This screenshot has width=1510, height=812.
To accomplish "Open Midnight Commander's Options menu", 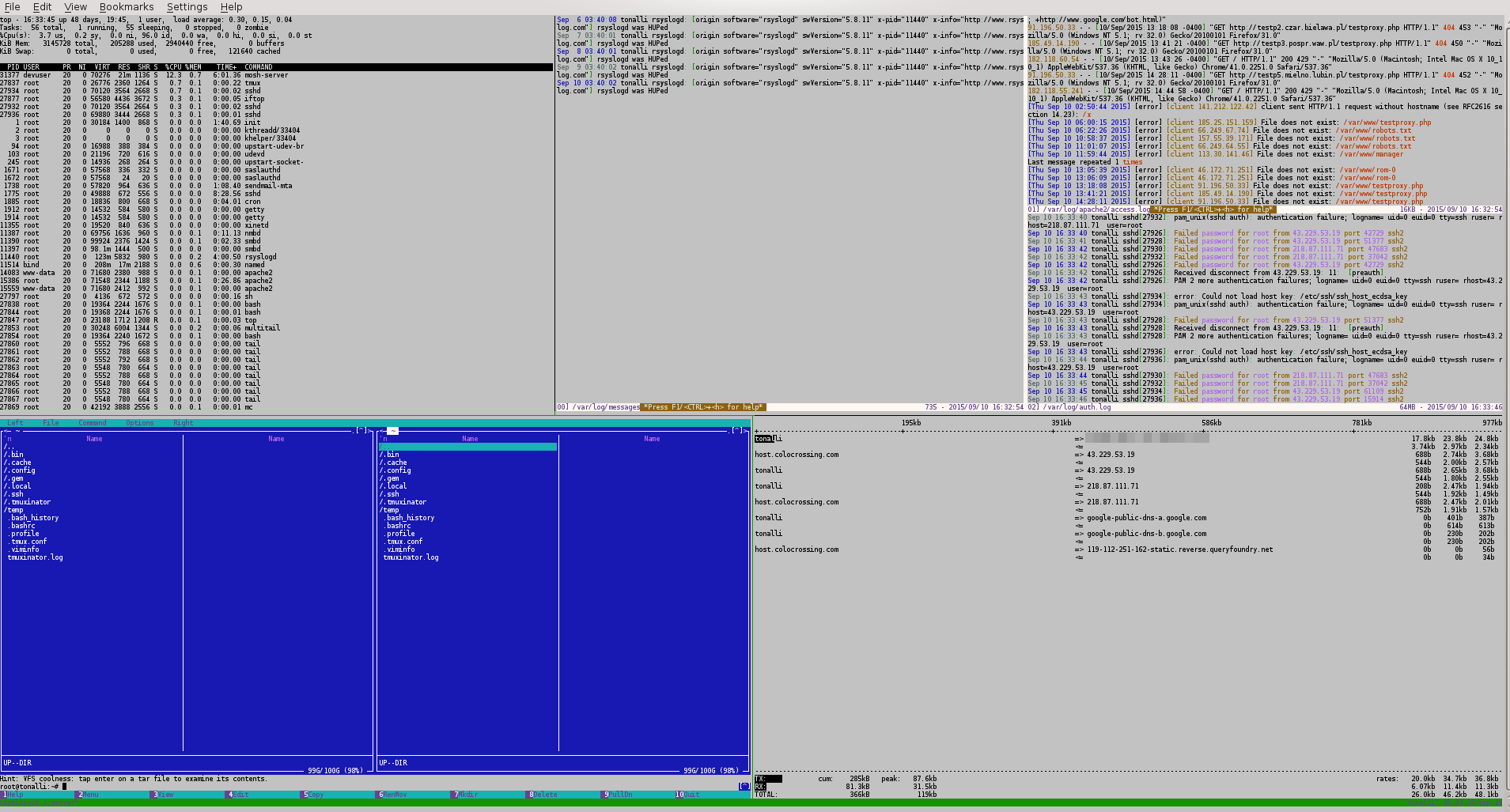I will pyautogui.click(x=140, y=423).
